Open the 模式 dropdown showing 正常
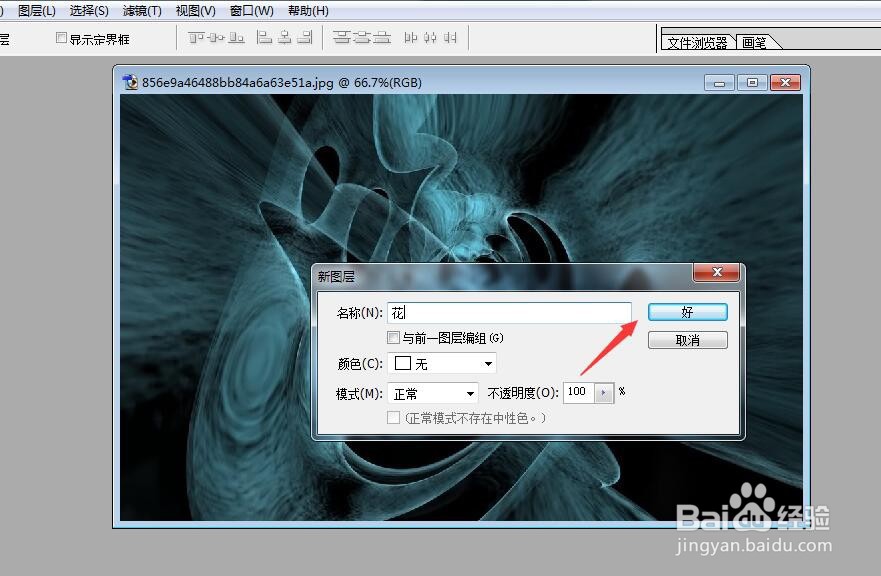Viewport: 881px width, 576px height. pyautogui.click(x=433, y=393)
